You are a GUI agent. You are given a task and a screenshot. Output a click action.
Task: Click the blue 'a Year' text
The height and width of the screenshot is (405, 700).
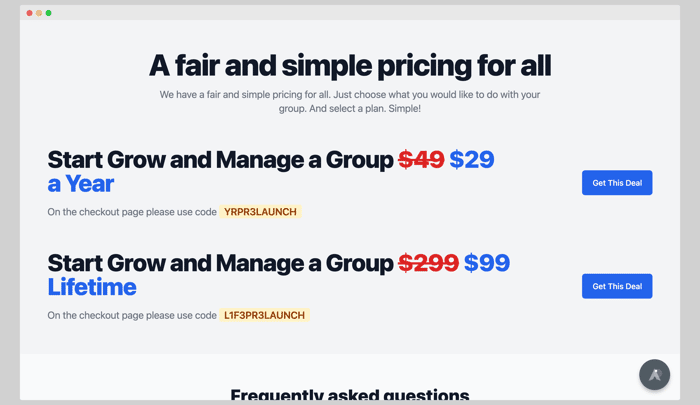pyautogui.click(x=81, y=184)
